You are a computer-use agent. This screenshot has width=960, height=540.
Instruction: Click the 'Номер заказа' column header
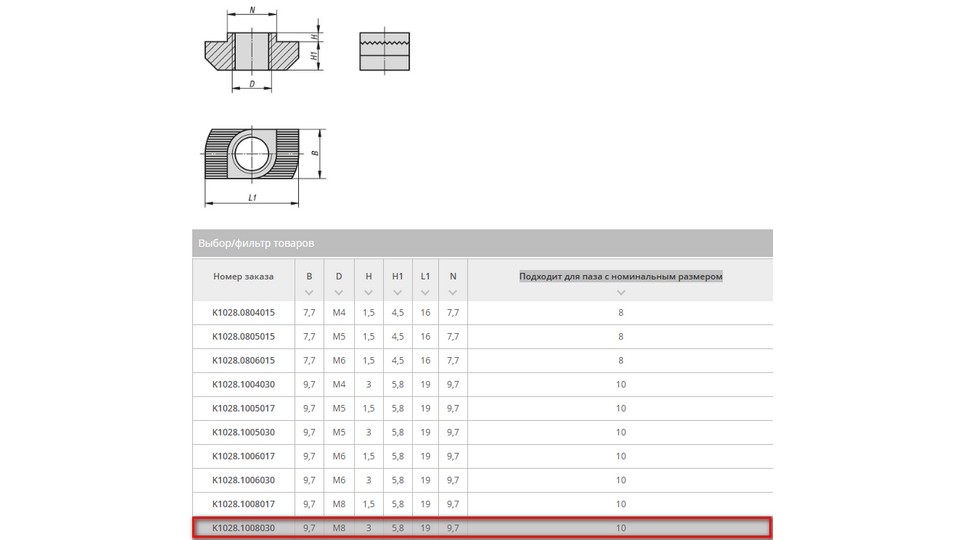[243, 276]
